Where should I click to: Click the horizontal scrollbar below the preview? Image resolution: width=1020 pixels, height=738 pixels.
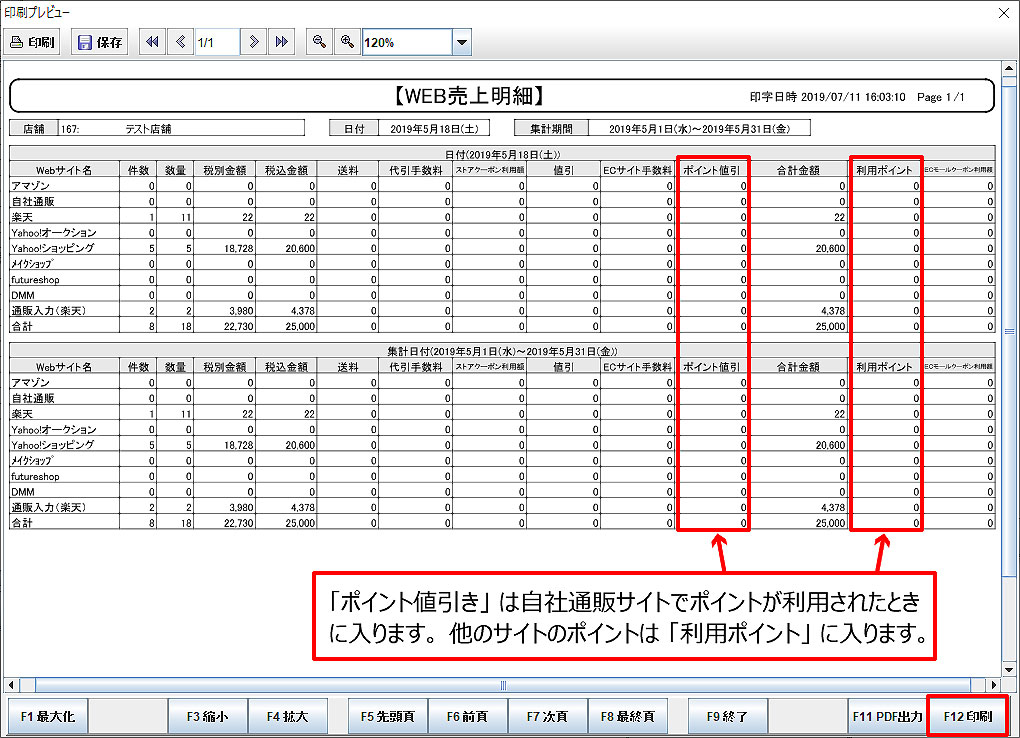(500, 685)
